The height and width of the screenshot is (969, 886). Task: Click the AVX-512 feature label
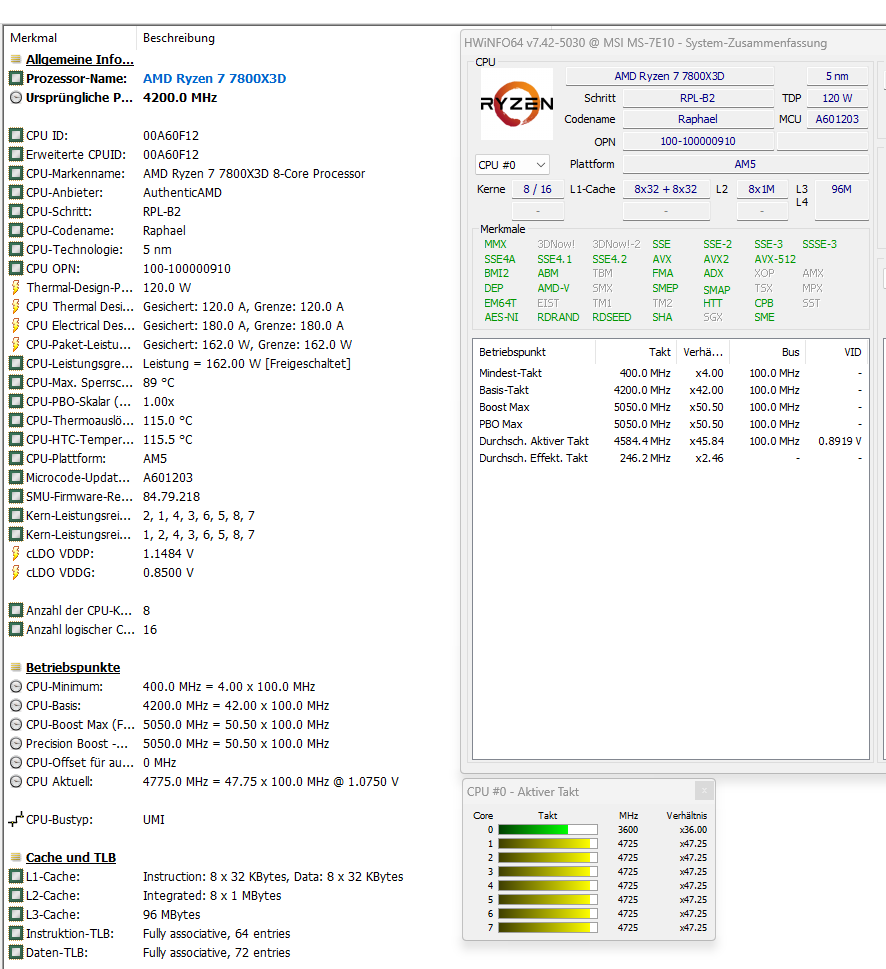pyautogui.click(x=775, y=259)
